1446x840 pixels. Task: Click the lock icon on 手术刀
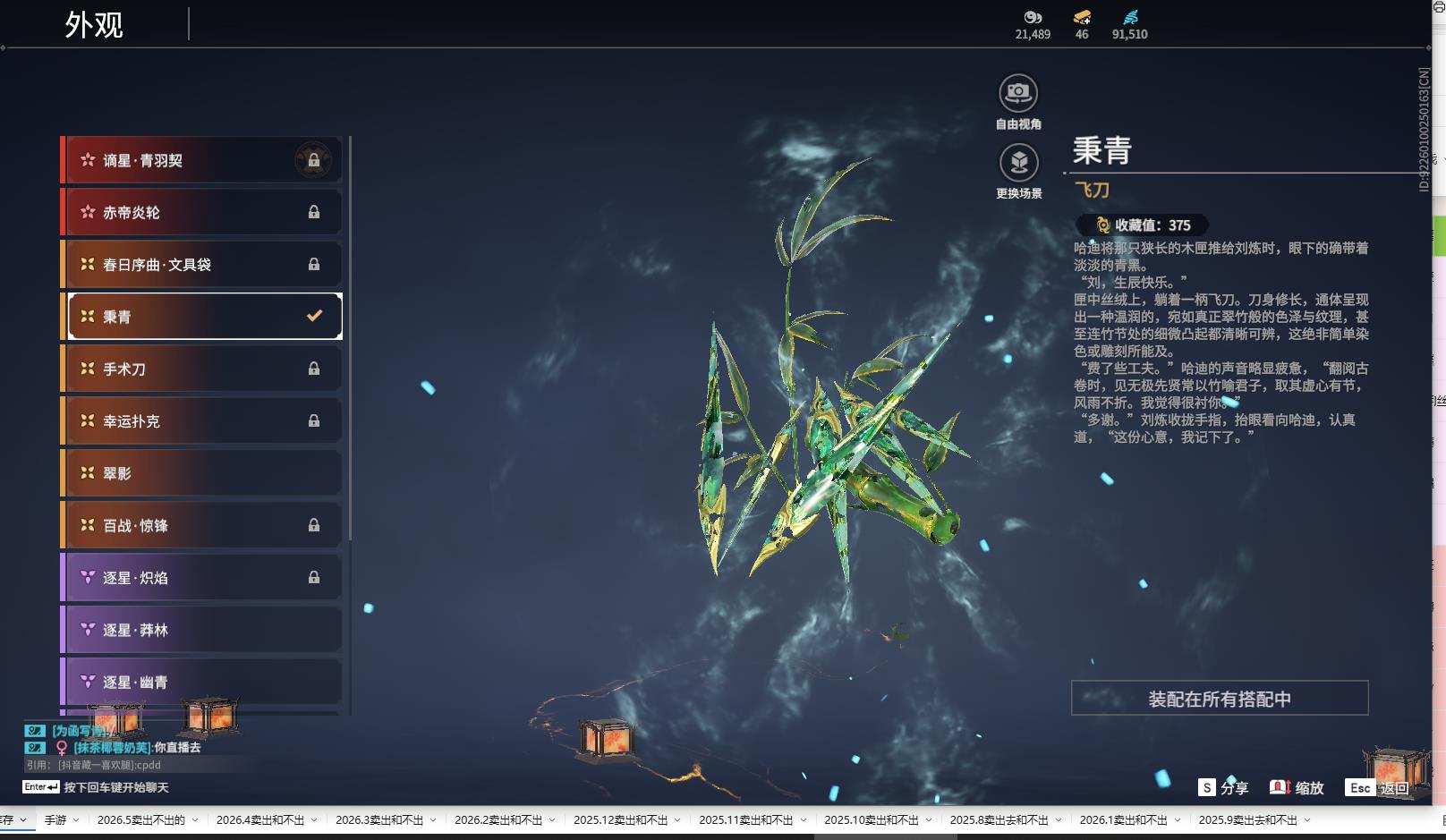pyautogui.click(x=314, y=369)
